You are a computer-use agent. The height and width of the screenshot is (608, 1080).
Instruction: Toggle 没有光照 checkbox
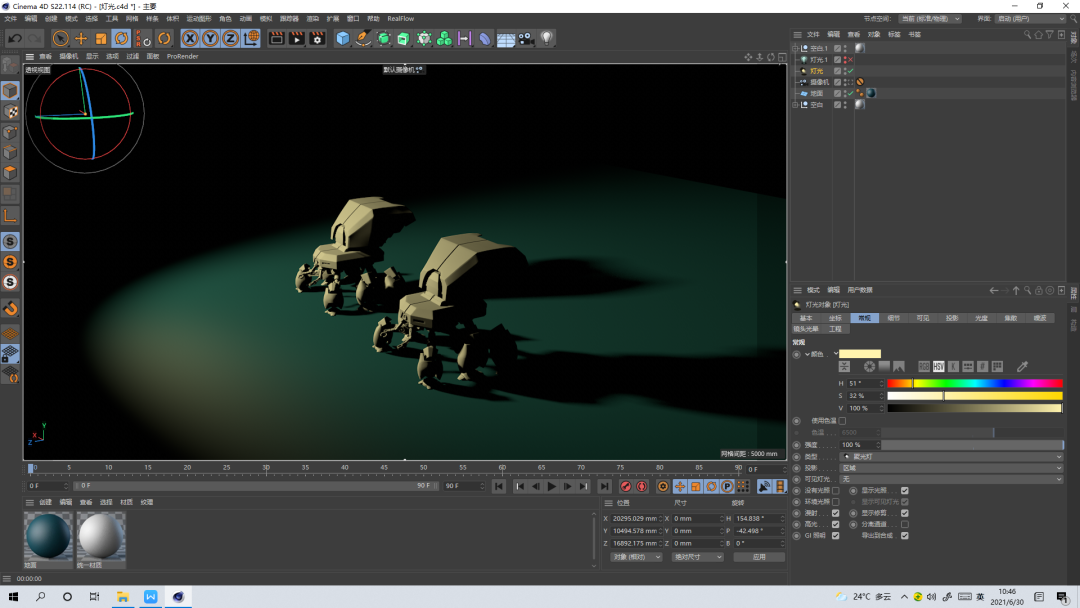point(835,491)
